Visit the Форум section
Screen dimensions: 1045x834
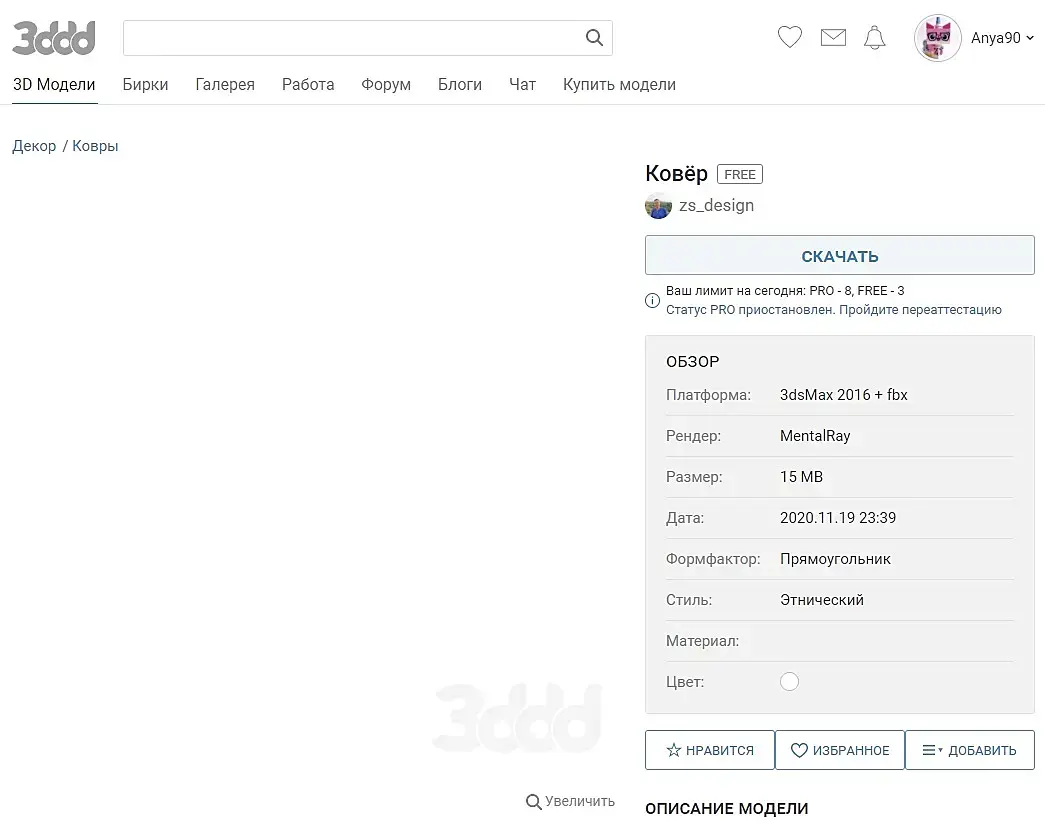(386, 85)
